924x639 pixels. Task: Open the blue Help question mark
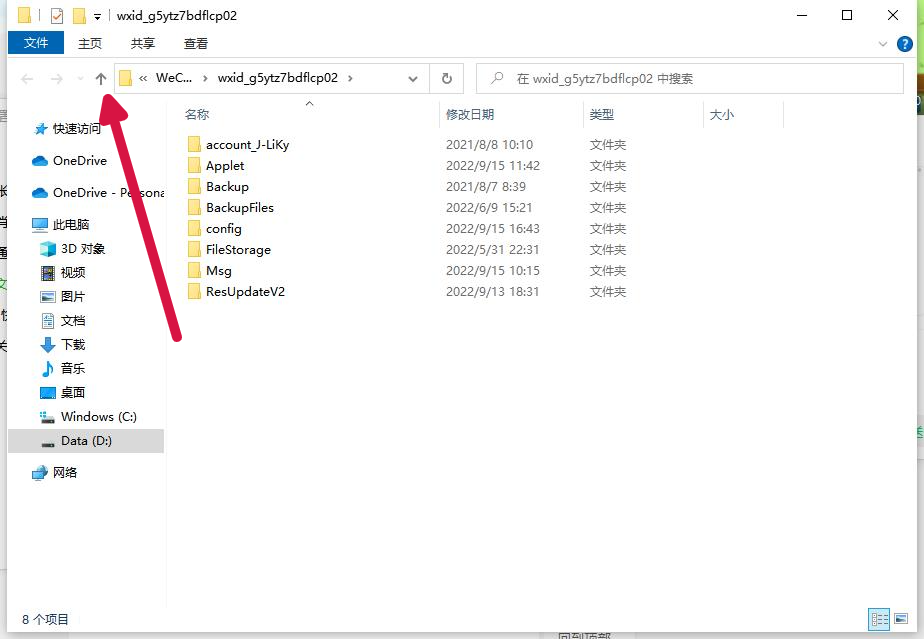tap(905, 44)
